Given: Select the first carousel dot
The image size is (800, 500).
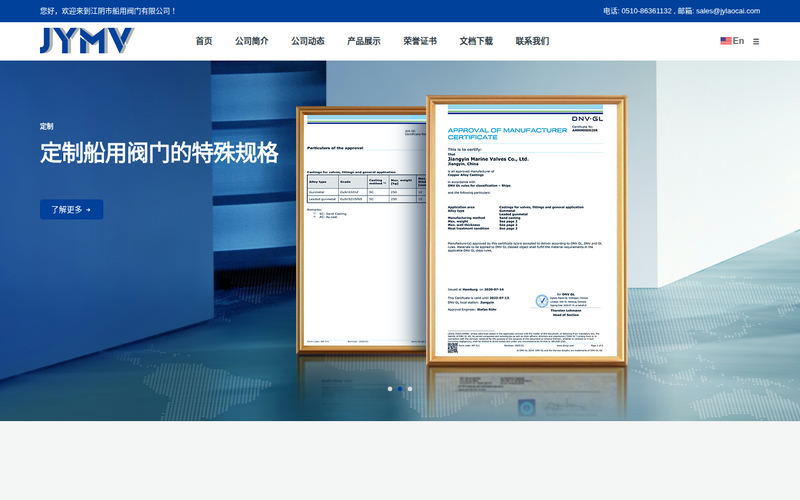Looking at the screenshot, I should tap(390, 389).
